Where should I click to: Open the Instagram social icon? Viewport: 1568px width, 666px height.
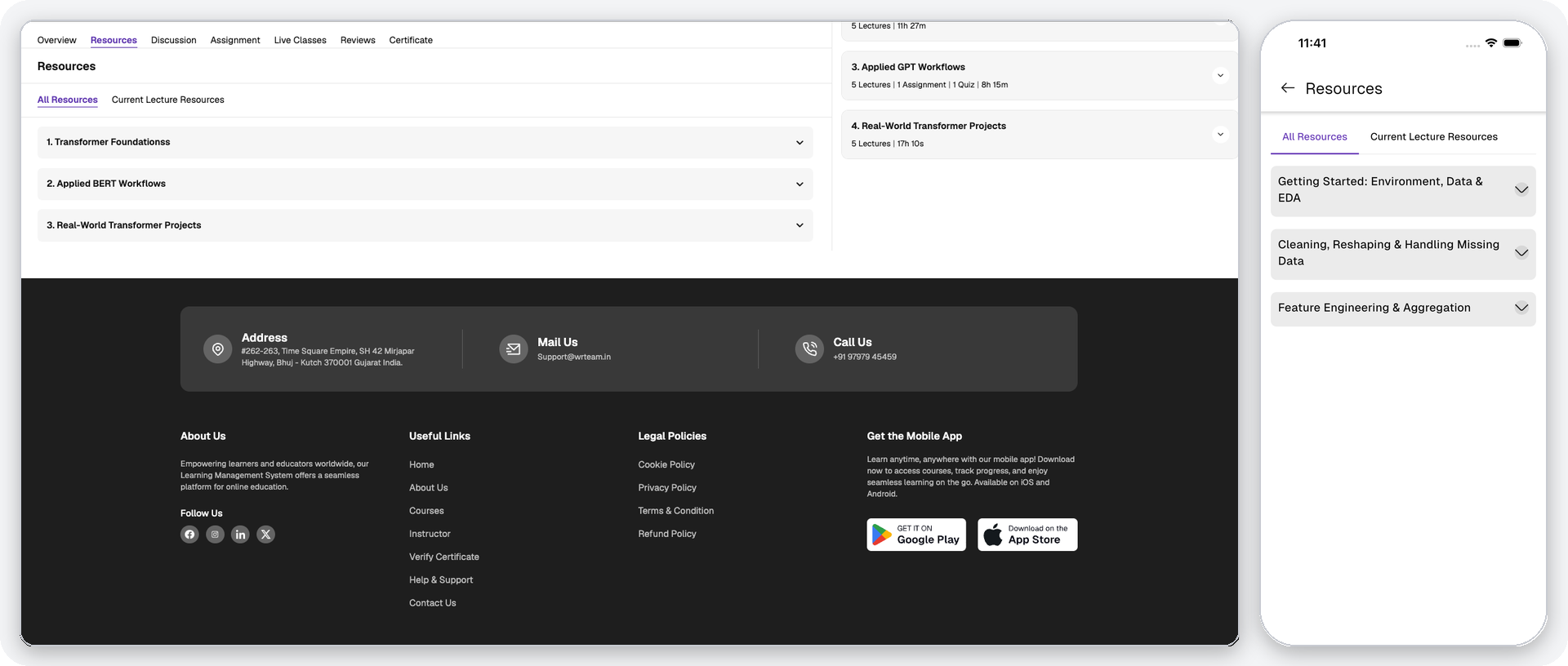point(215,535)
